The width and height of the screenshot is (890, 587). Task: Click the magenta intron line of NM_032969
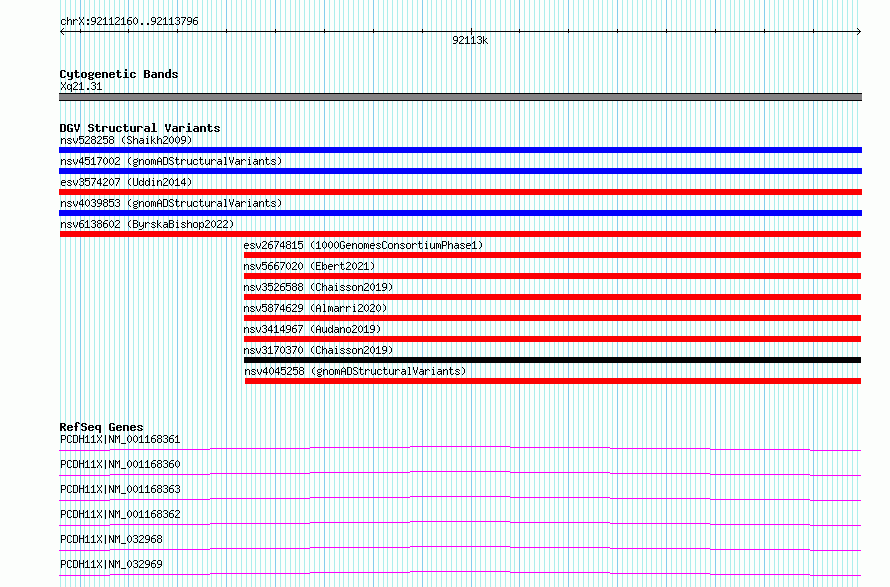[x=460, y=573]
